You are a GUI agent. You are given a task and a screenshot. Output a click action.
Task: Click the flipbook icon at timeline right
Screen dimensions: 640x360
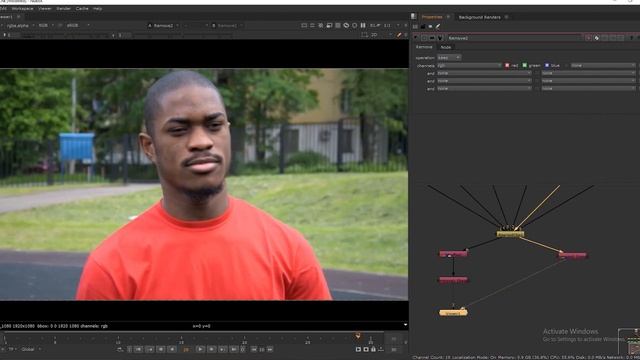358,349
